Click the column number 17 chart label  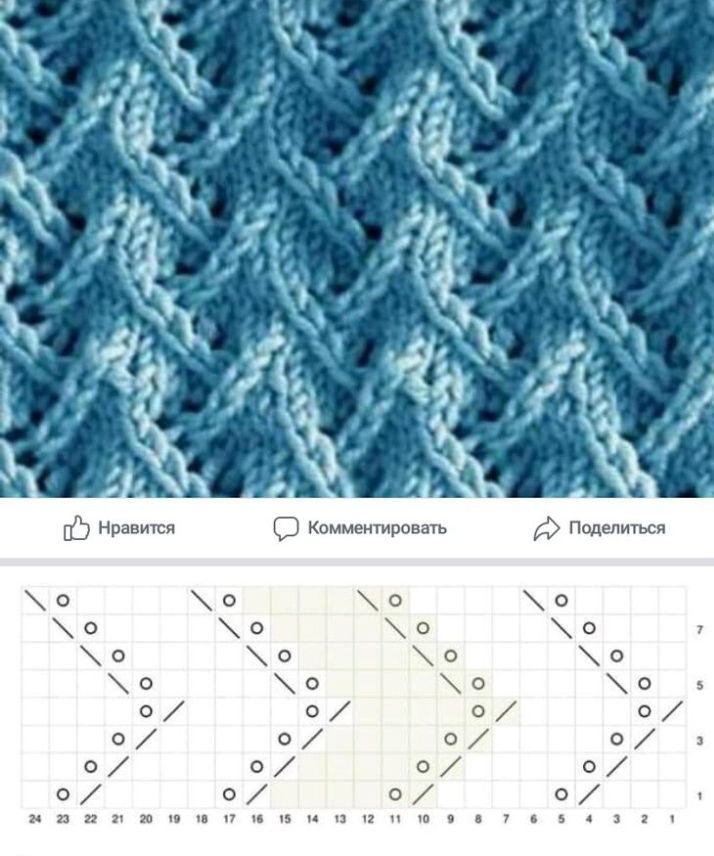(x=229, y=819)
